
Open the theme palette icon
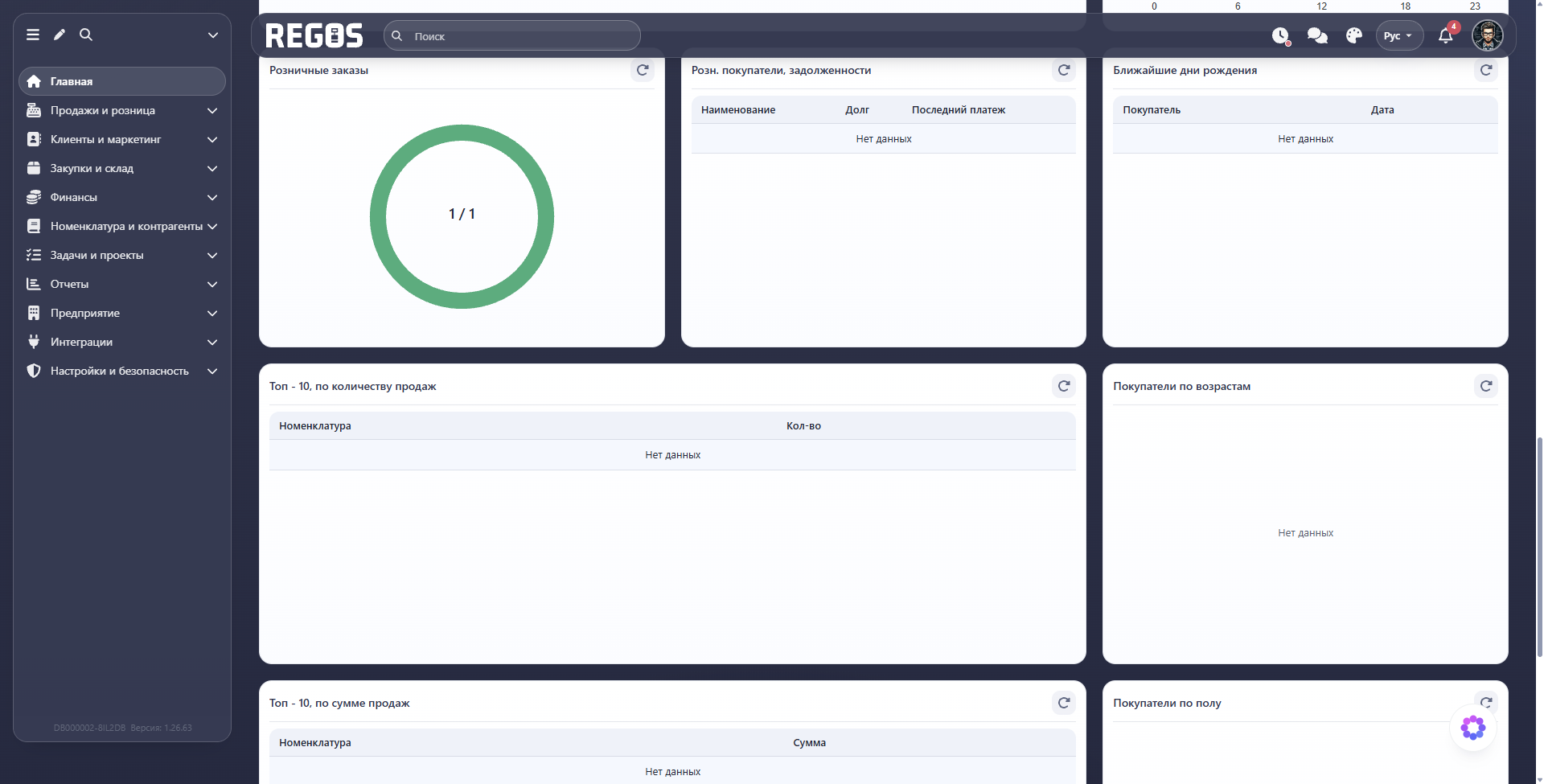pyautogui.click(x=1354, y=36)
